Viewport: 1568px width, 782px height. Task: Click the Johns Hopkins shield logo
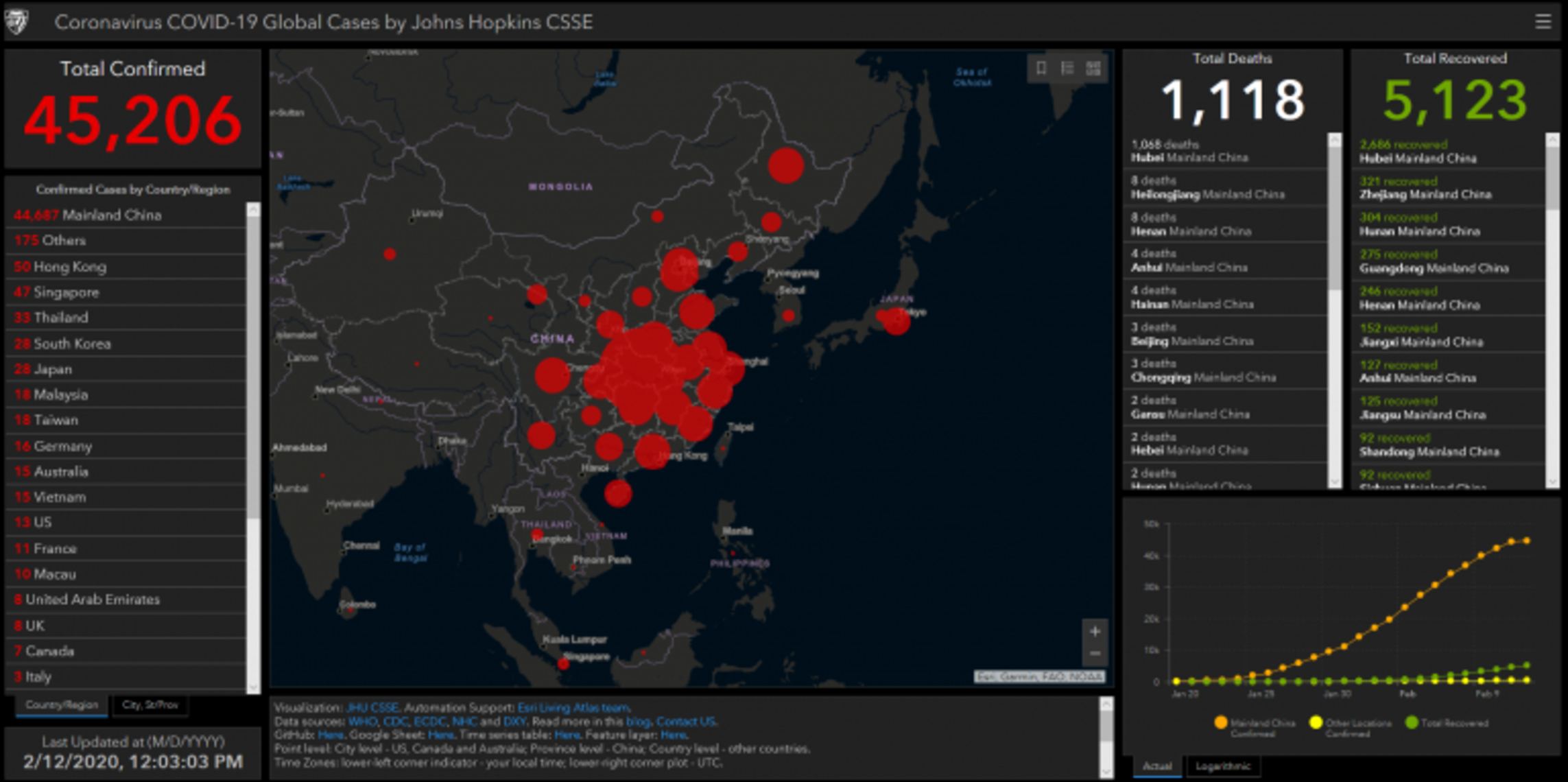(17, 22)
